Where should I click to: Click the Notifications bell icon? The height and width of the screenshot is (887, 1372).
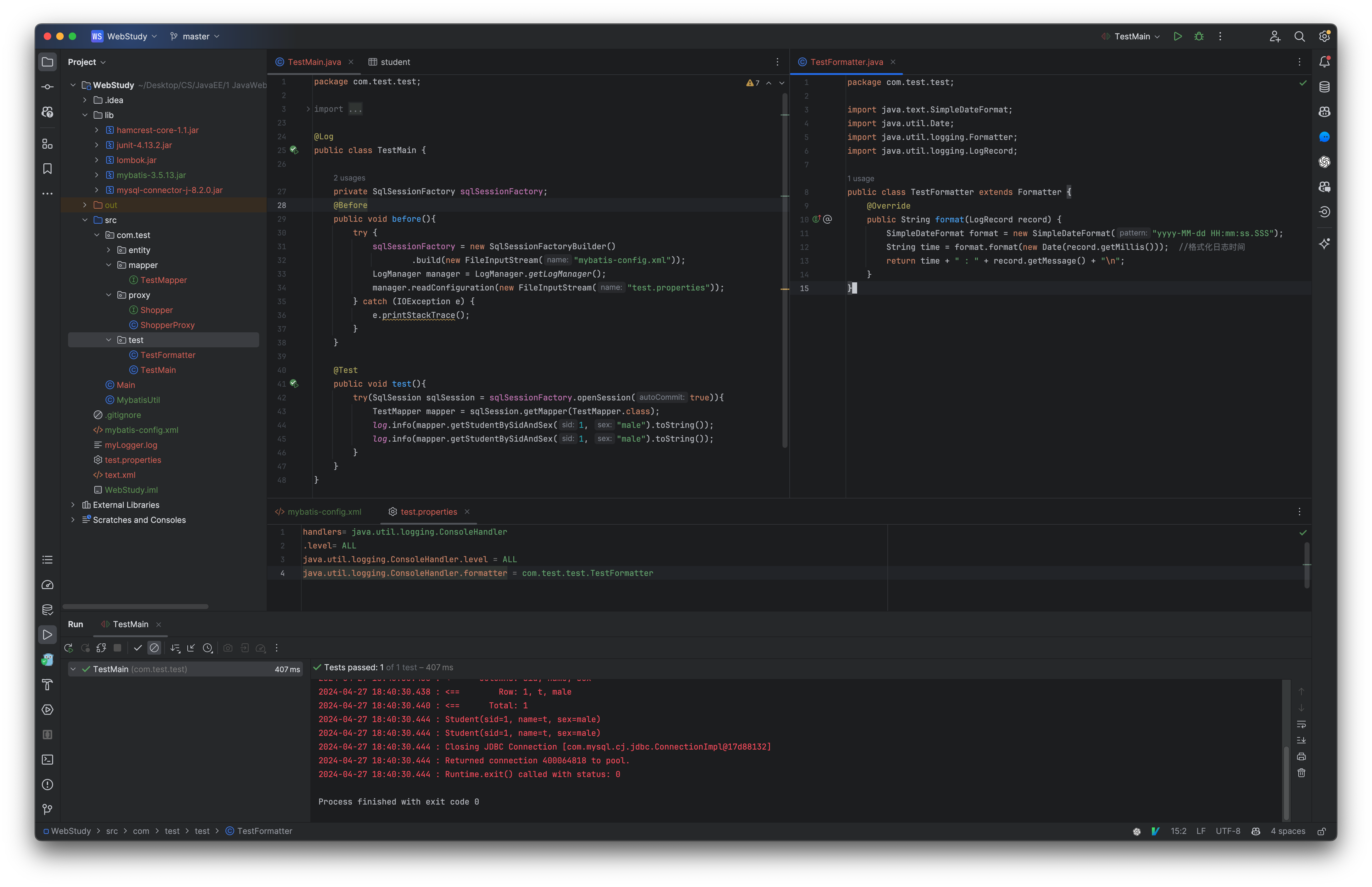coord(1324,62)
